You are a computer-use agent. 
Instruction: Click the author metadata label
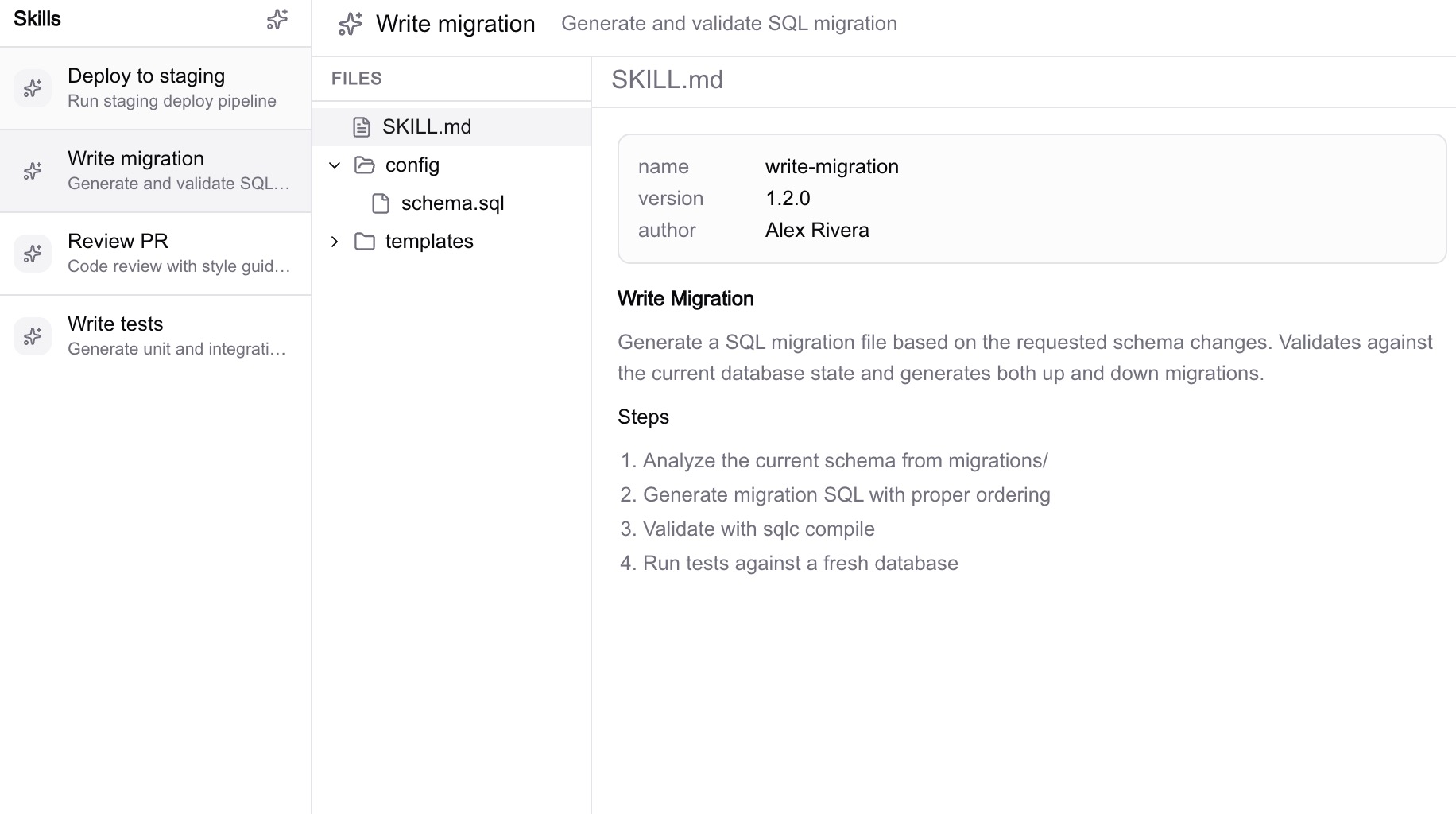667,231
